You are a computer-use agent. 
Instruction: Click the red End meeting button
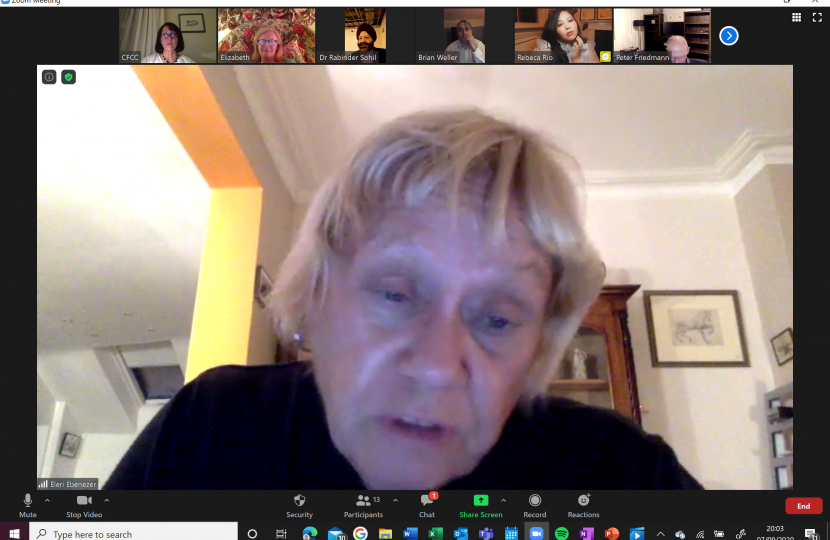click(803, 506)
